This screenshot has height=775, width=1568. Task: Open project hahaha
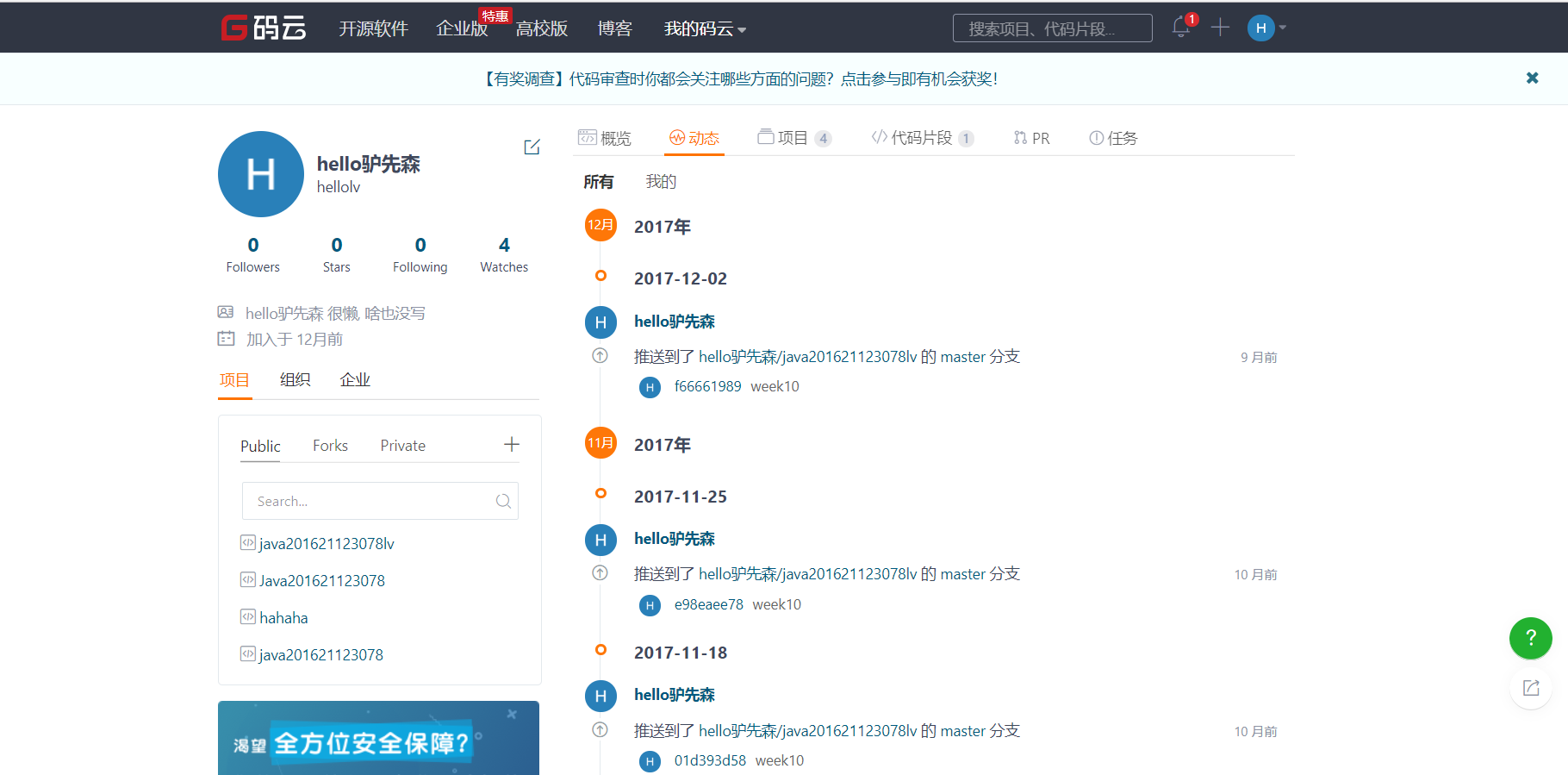[283, 618]
